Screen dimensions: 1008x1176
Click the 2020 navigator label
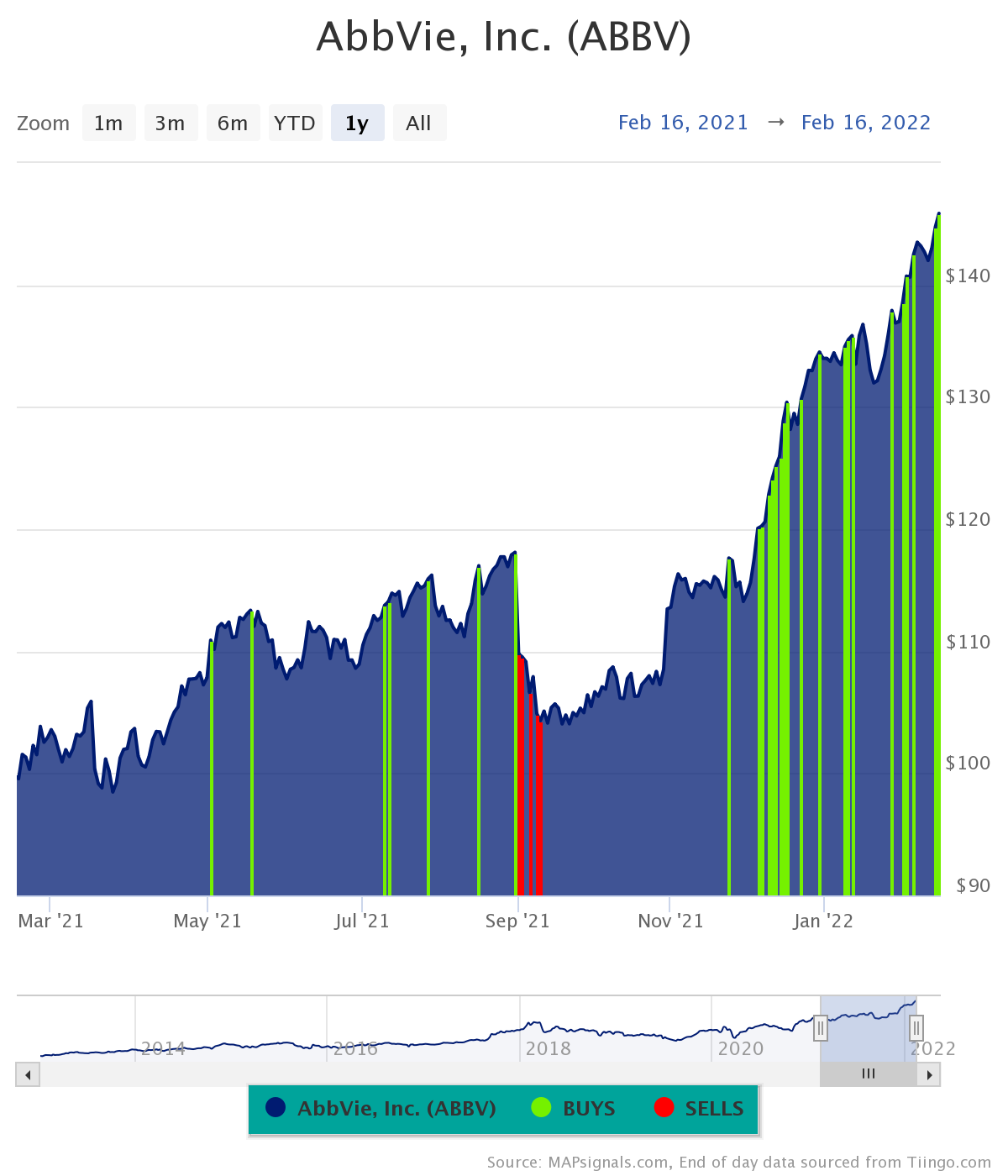pos(740,1048)
